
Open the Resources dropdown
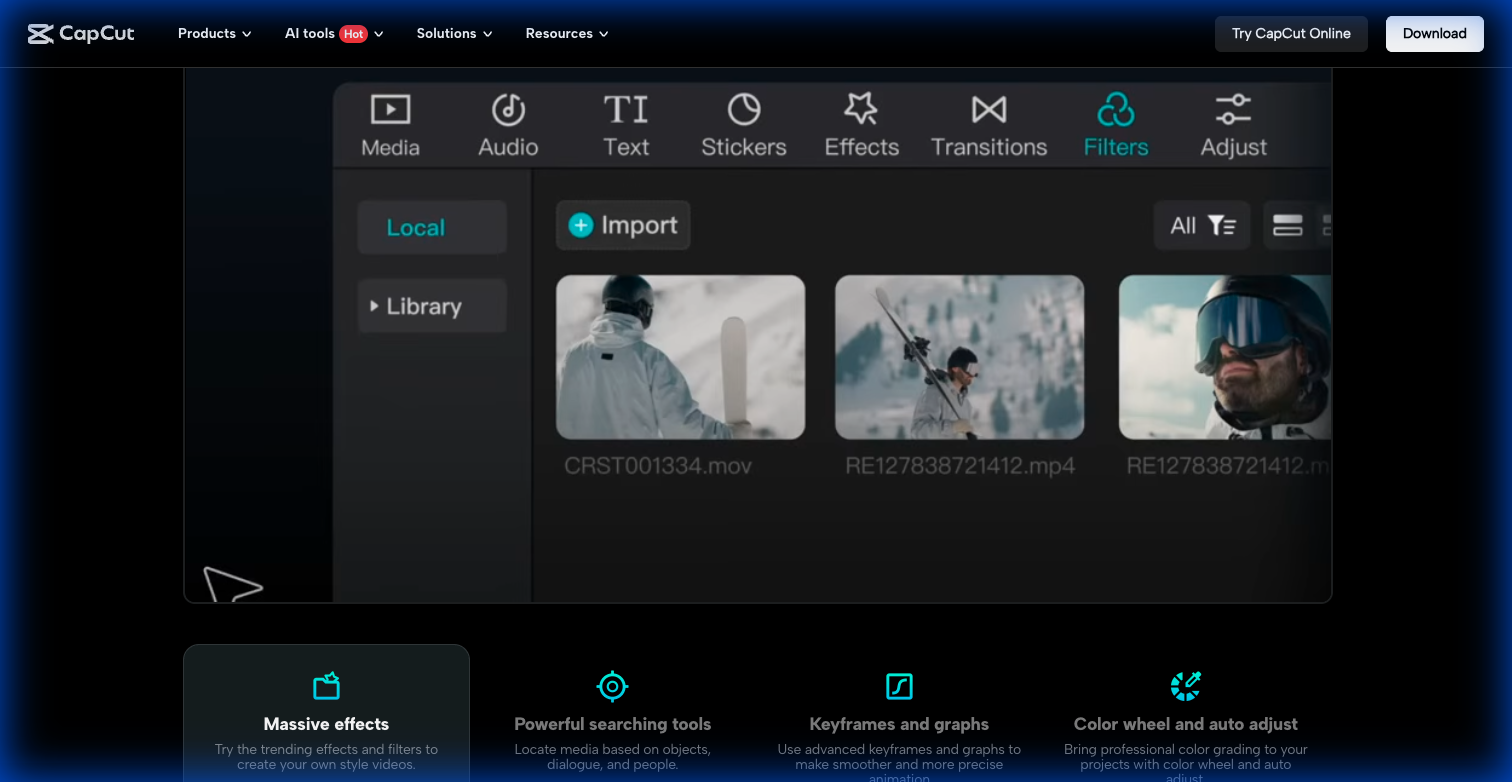[x=566, y=33]
